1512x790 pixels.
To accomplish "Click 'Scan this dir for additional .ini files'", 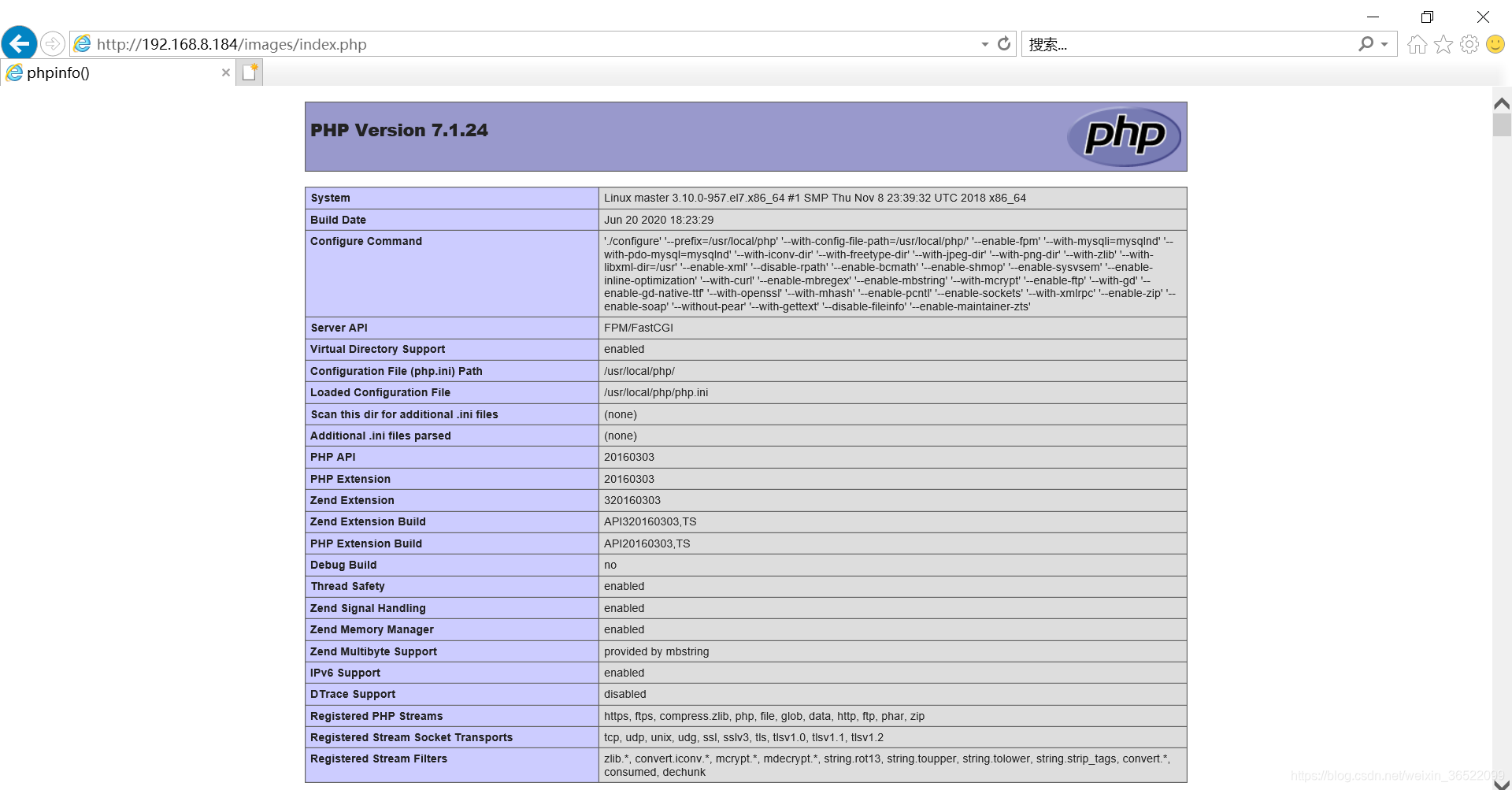I will (x=404, y=414).
